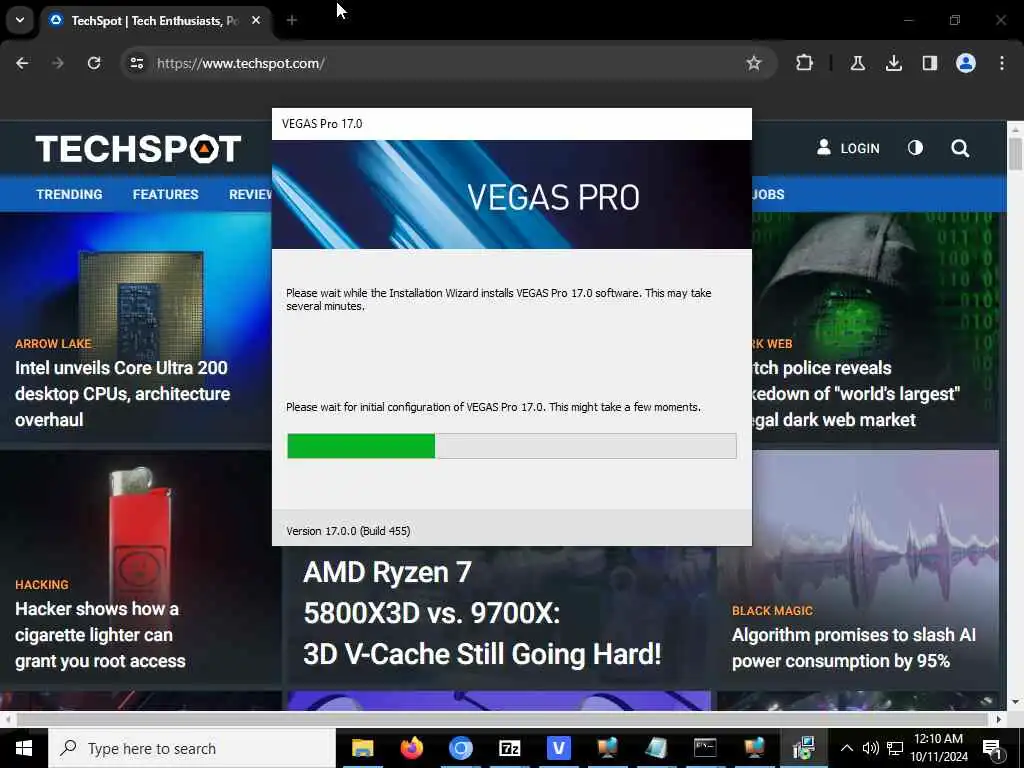Open the tab search dropdown arrow
This screenshot has height=768, width=1024.
(20, 20)
